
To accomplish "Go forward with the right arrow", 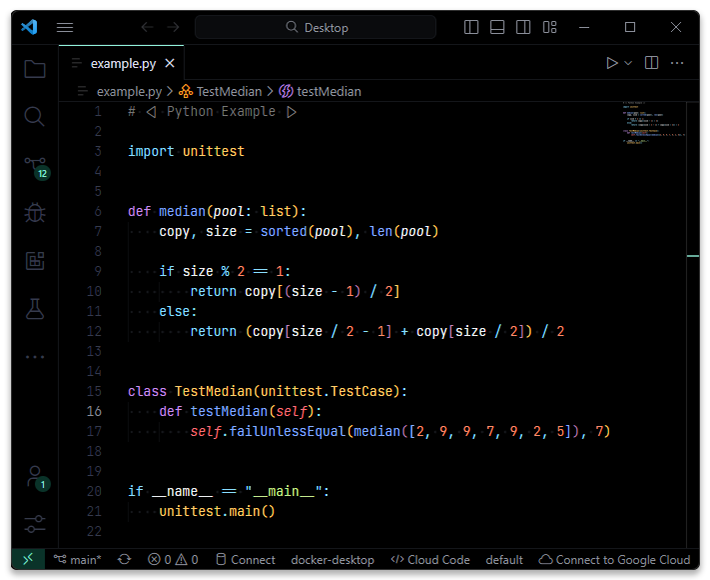I will tap(173, 28).
